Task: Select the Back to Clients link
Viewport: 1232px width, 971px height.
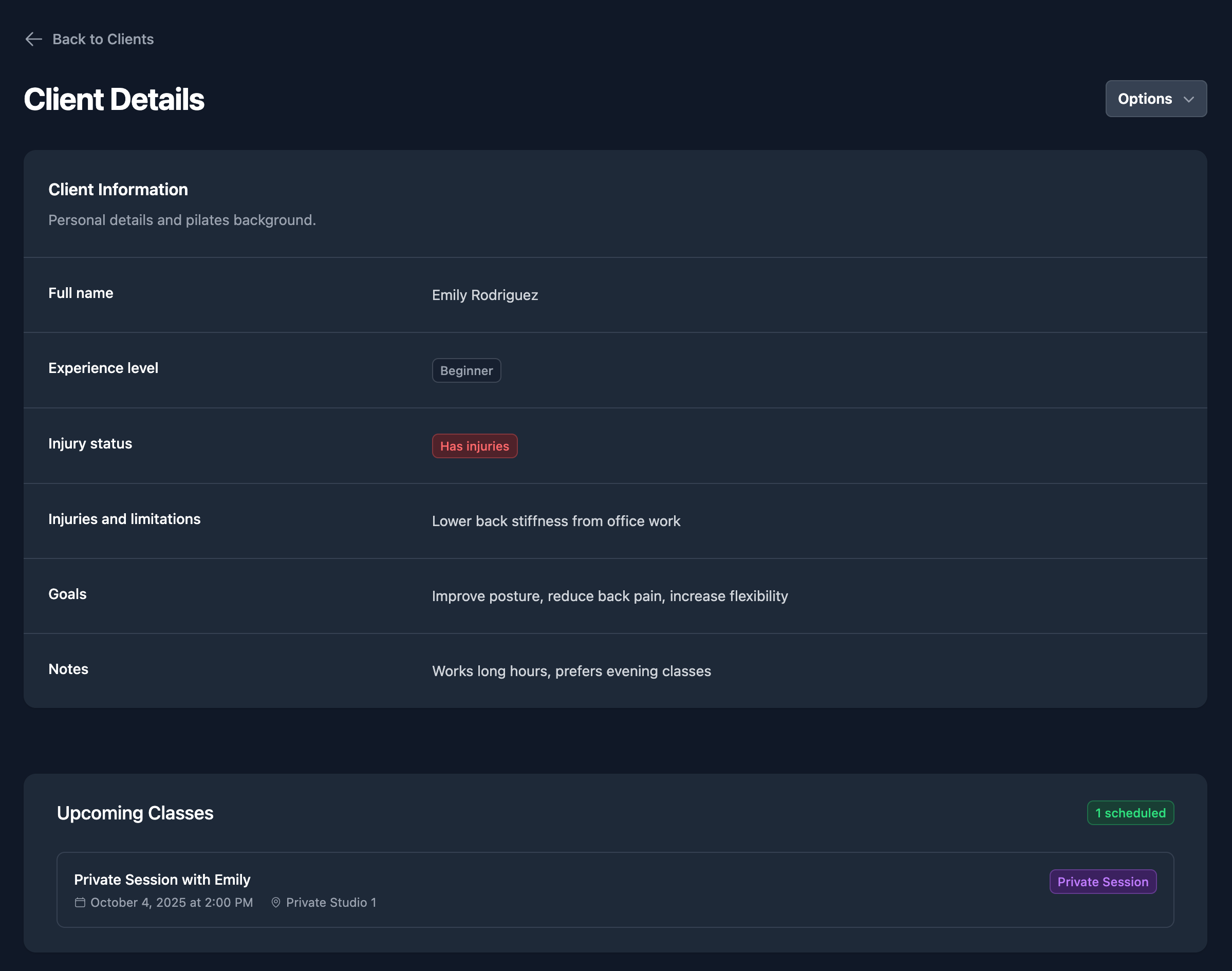Action: 103,39
